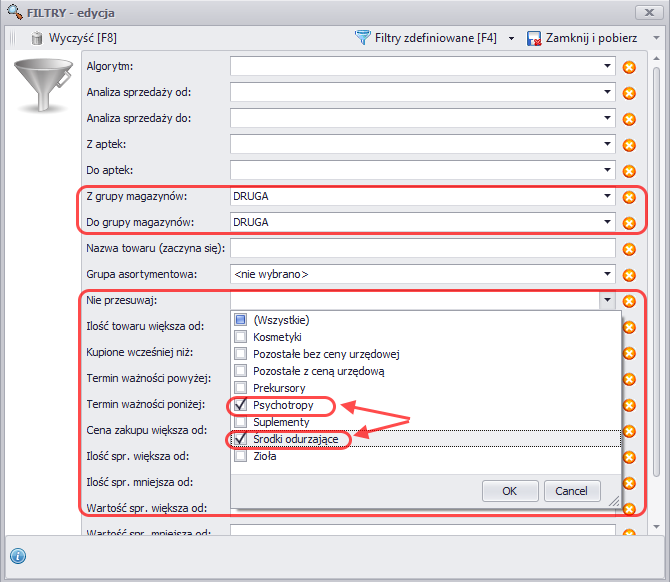Enable the Kosmetyki checkbox
This screenshot has width=670, height=582.
240,337
